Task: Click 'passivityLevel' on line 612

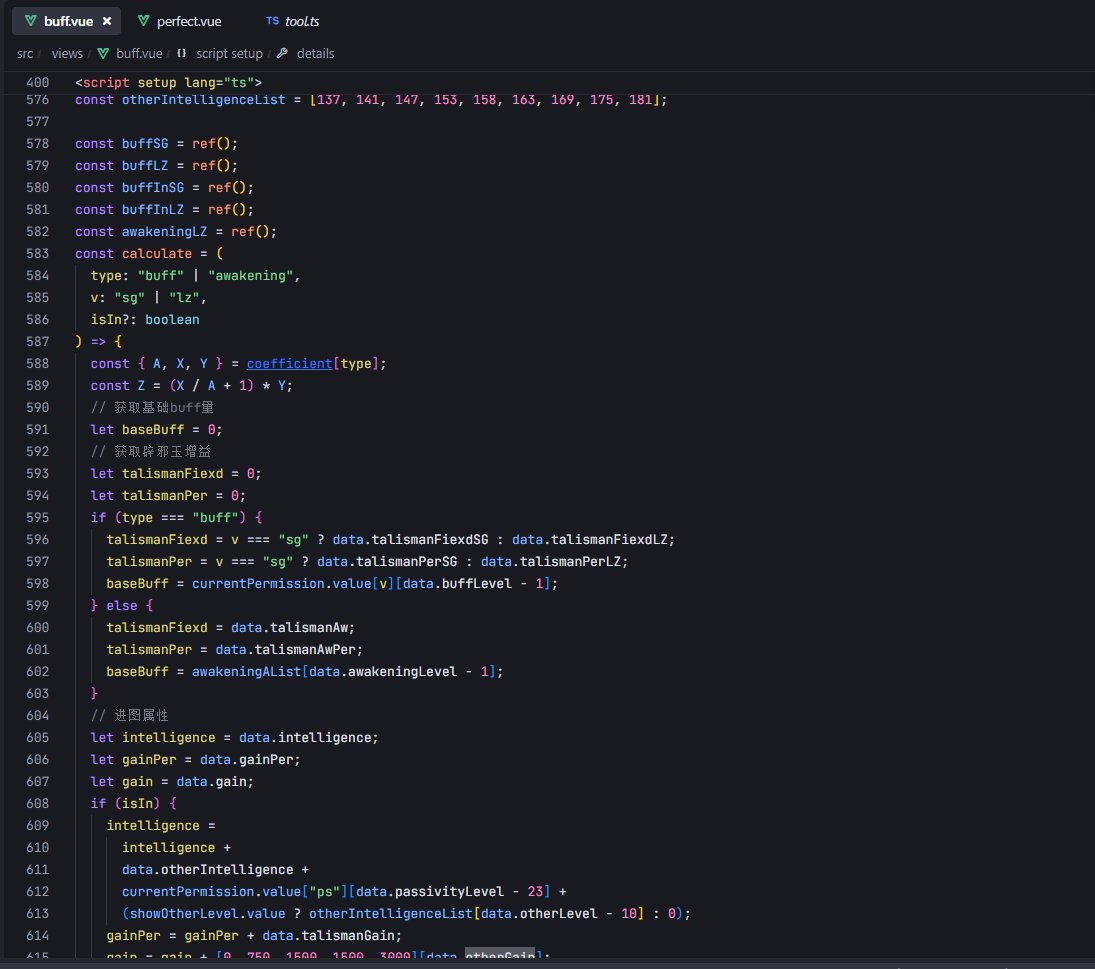Action: point(449,892)
